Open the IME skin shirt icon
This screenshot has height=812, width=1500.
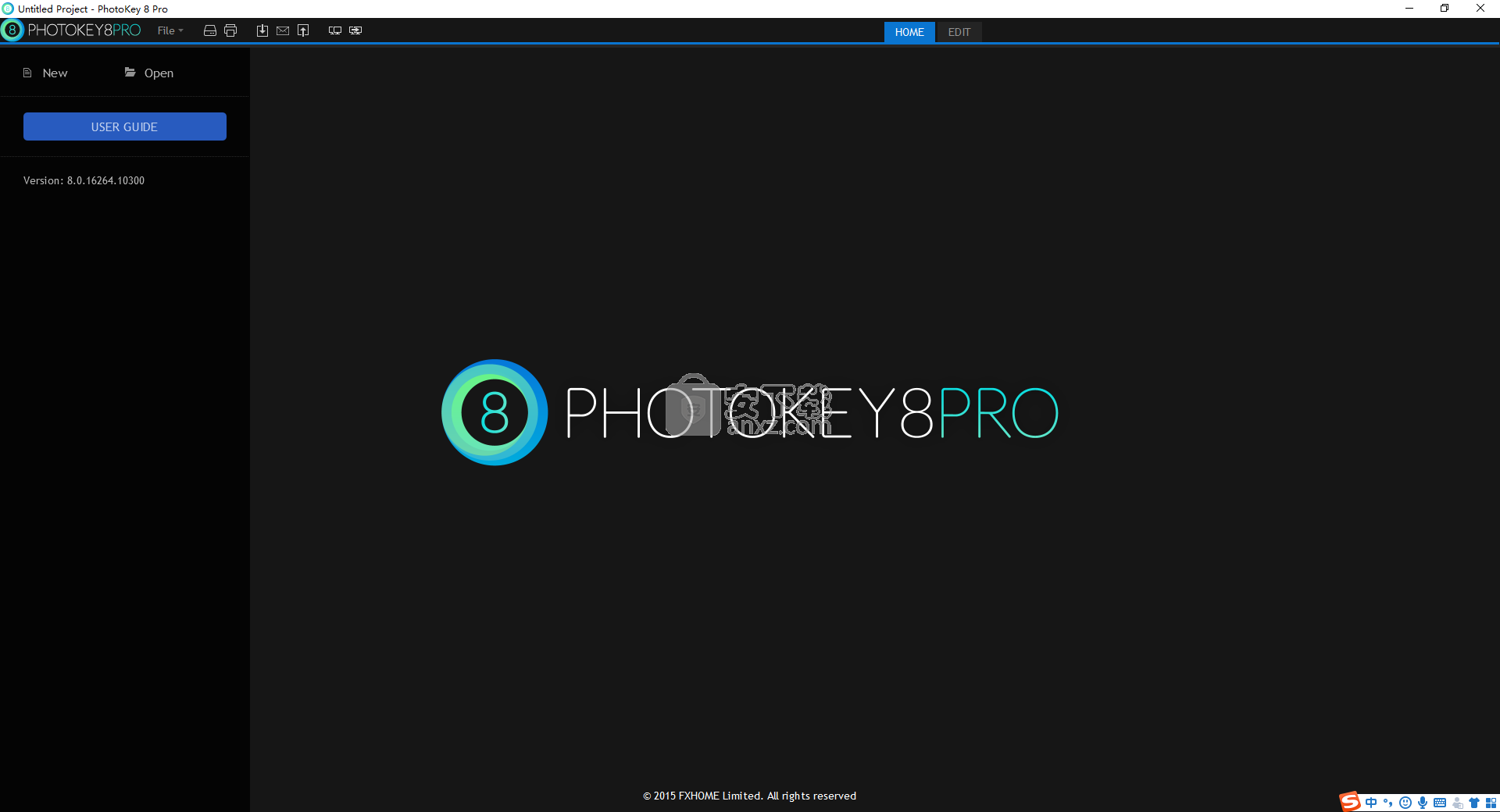1474,803
